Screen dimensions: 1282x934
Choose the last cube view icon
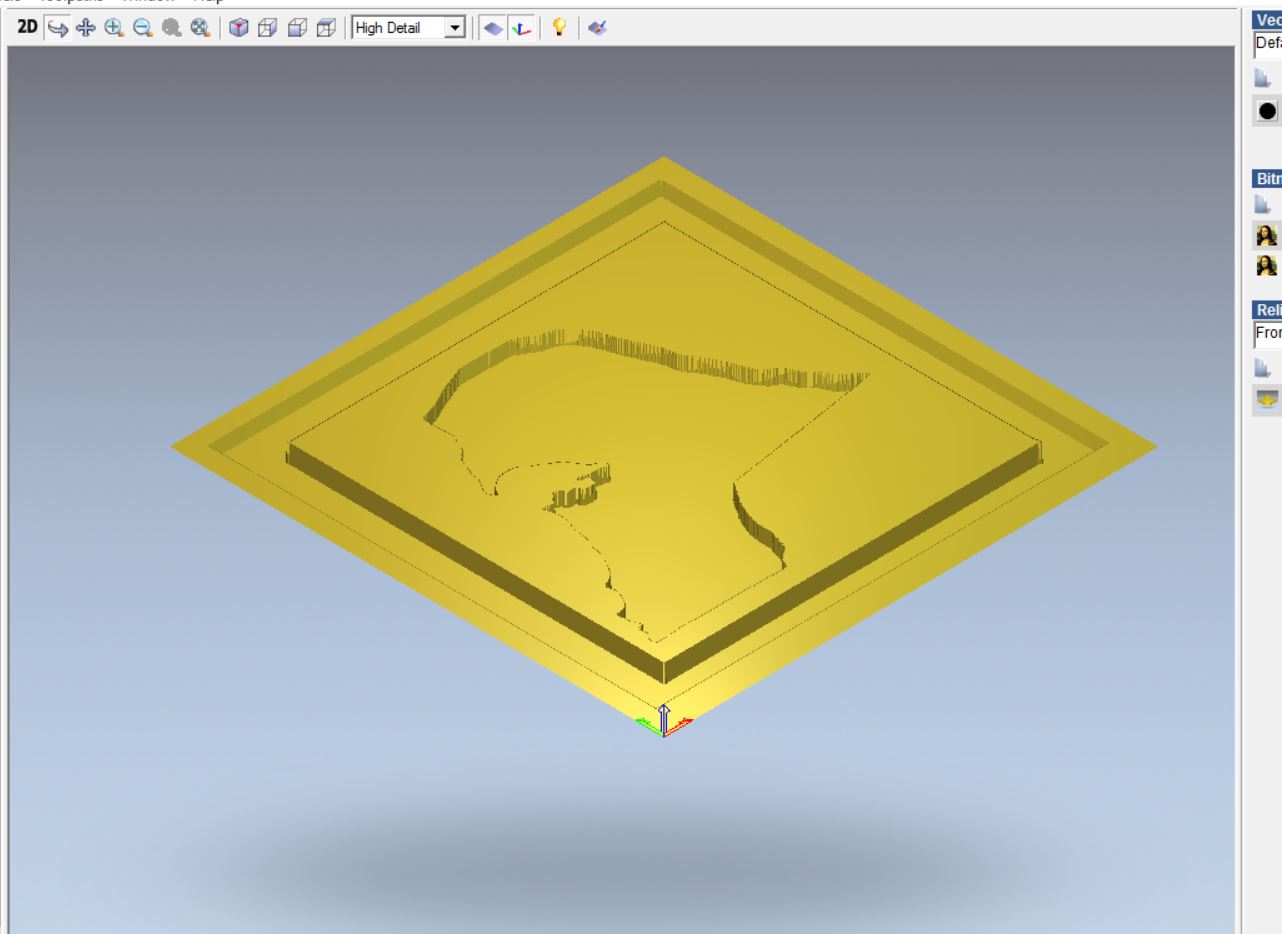click(x=325, y=29)
